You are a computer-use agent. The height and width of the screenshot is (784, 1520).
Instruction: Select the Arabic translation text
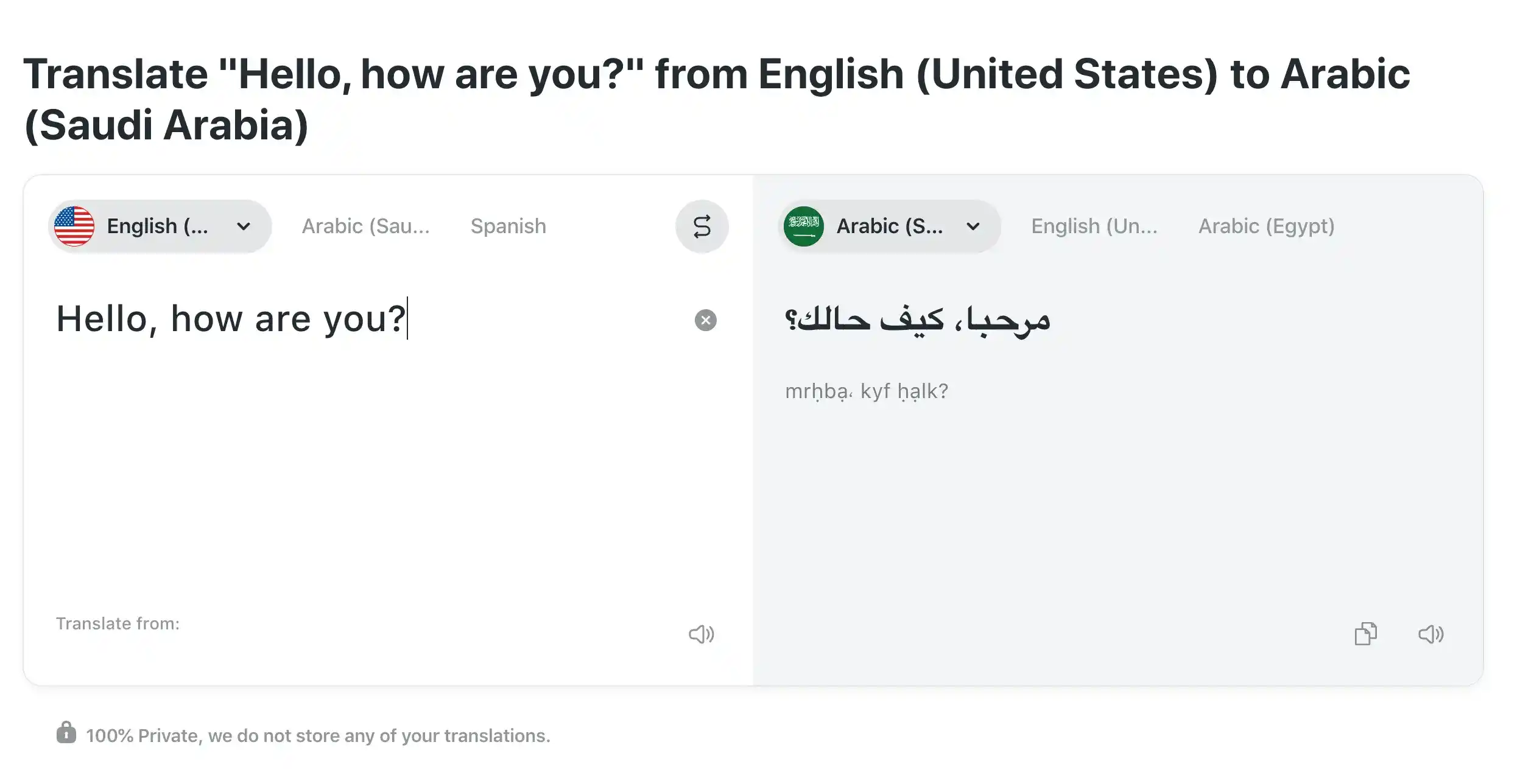917,319
